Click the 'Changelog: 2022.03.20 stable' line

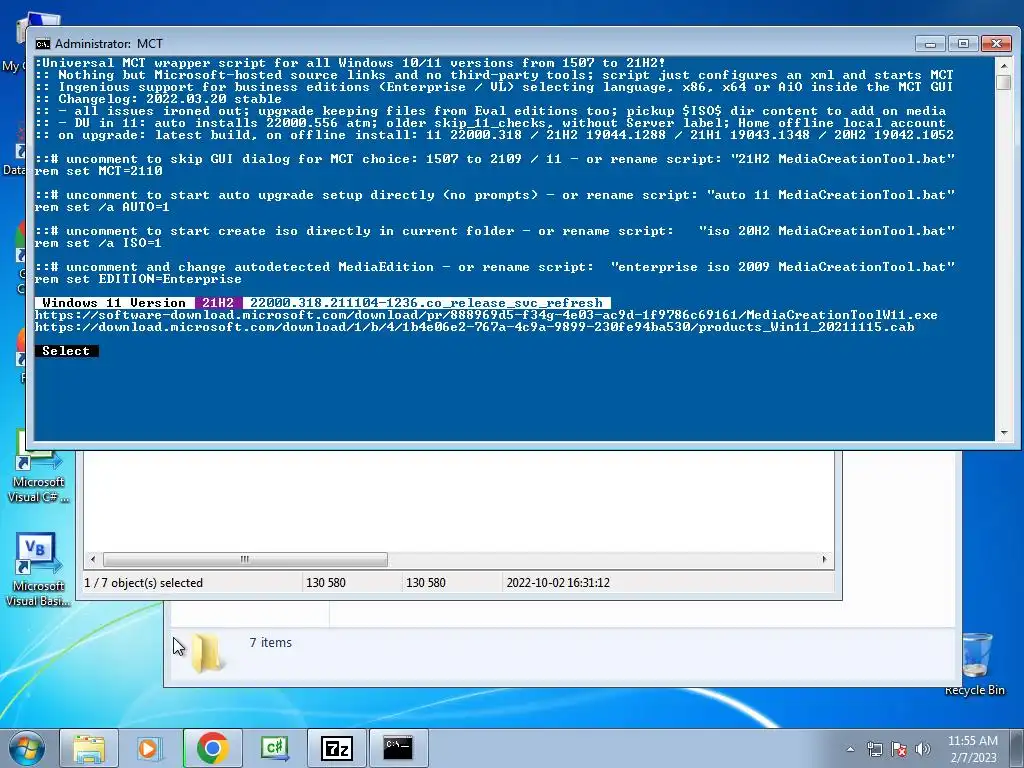158,99
